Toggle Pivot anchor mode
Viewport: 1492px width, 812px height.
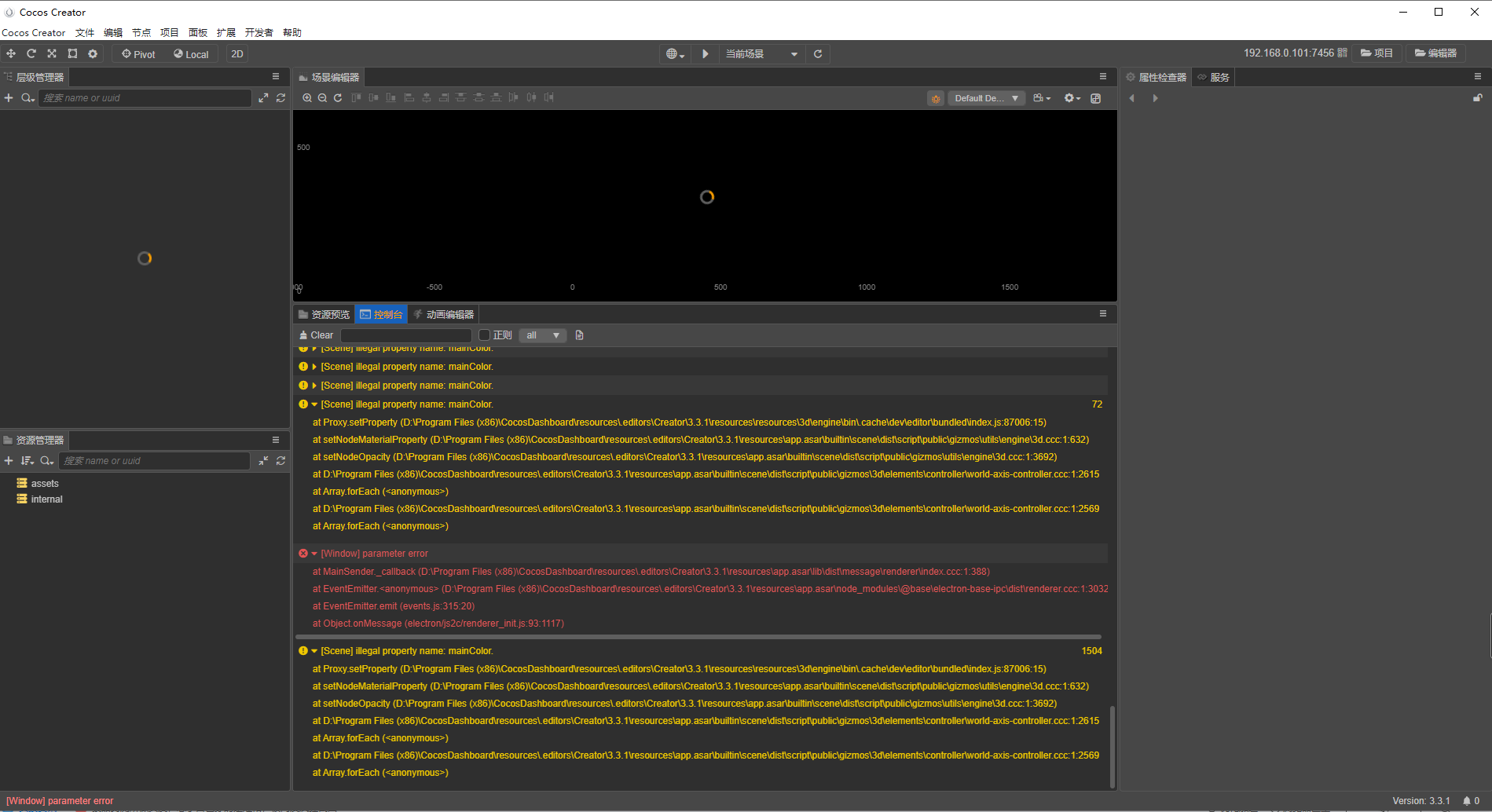click(x=138, y=54)
